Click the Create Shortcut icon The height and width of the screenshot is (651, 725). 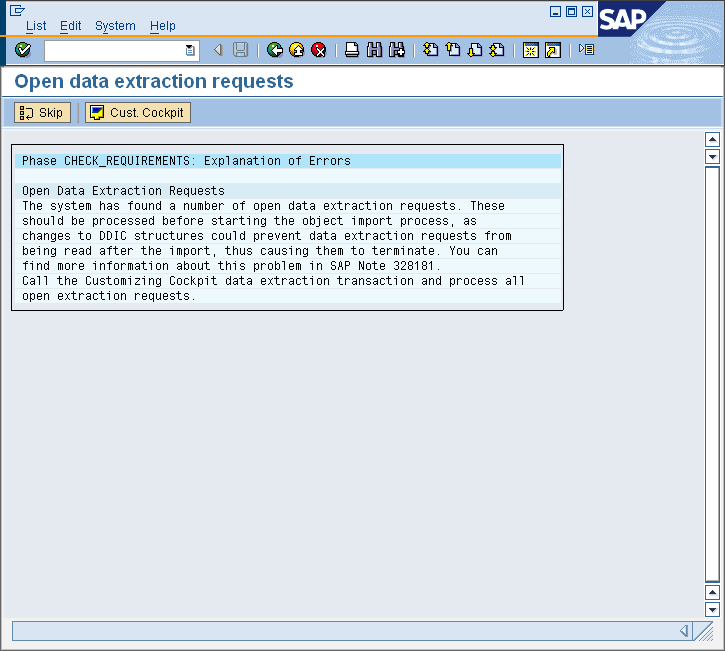coord(553,50)
